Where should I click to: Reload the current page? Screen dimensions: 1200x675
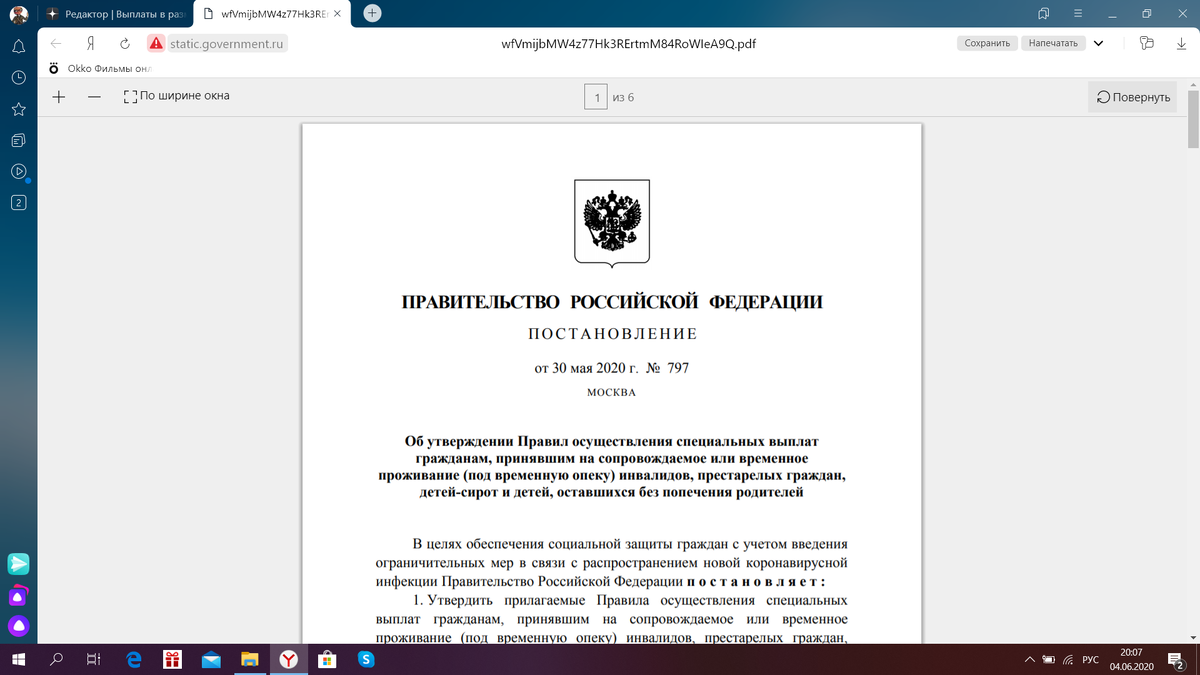point(124,43)
